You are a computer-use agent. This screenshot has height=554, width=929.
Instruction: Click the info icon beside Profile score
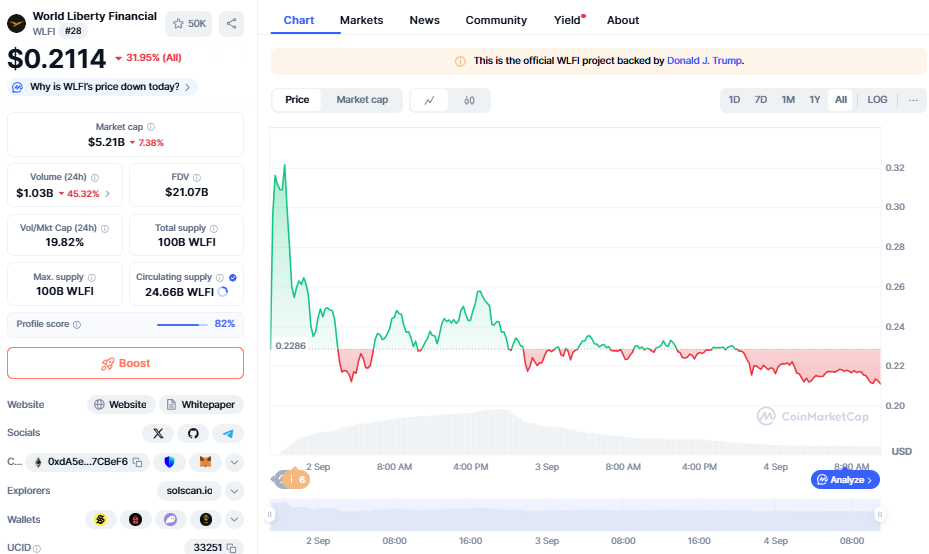77,324
